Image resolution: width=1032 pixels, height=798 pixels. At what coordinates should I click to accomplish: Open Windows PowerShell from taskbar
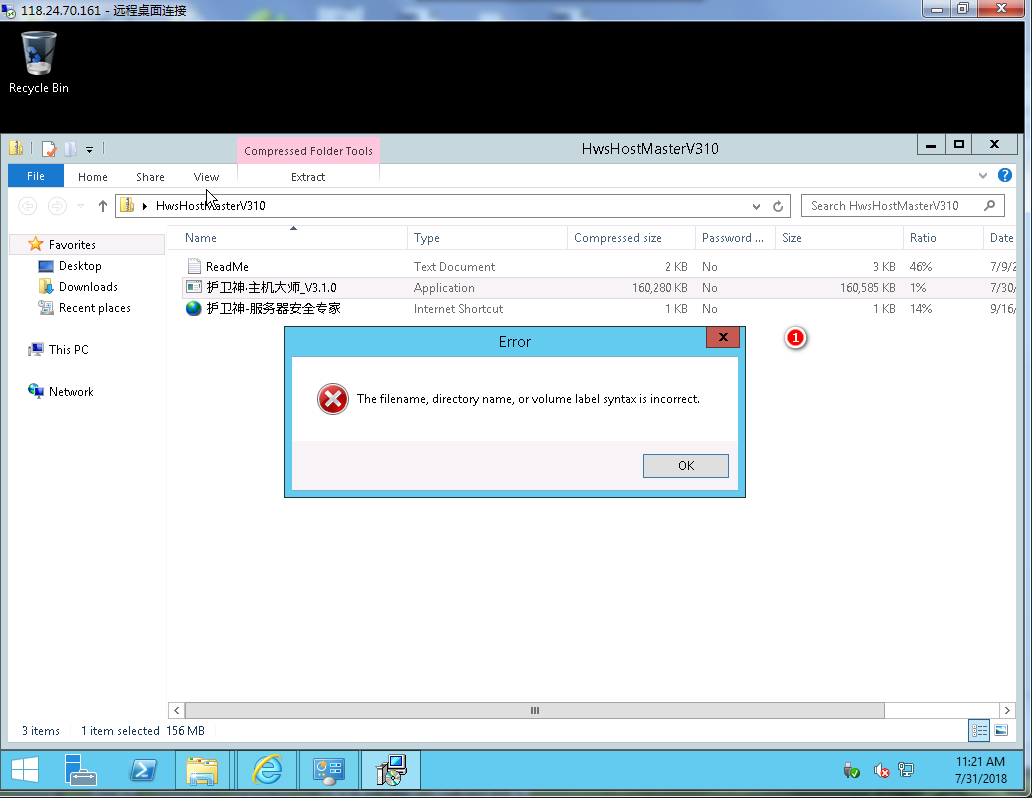coord(143,770)
